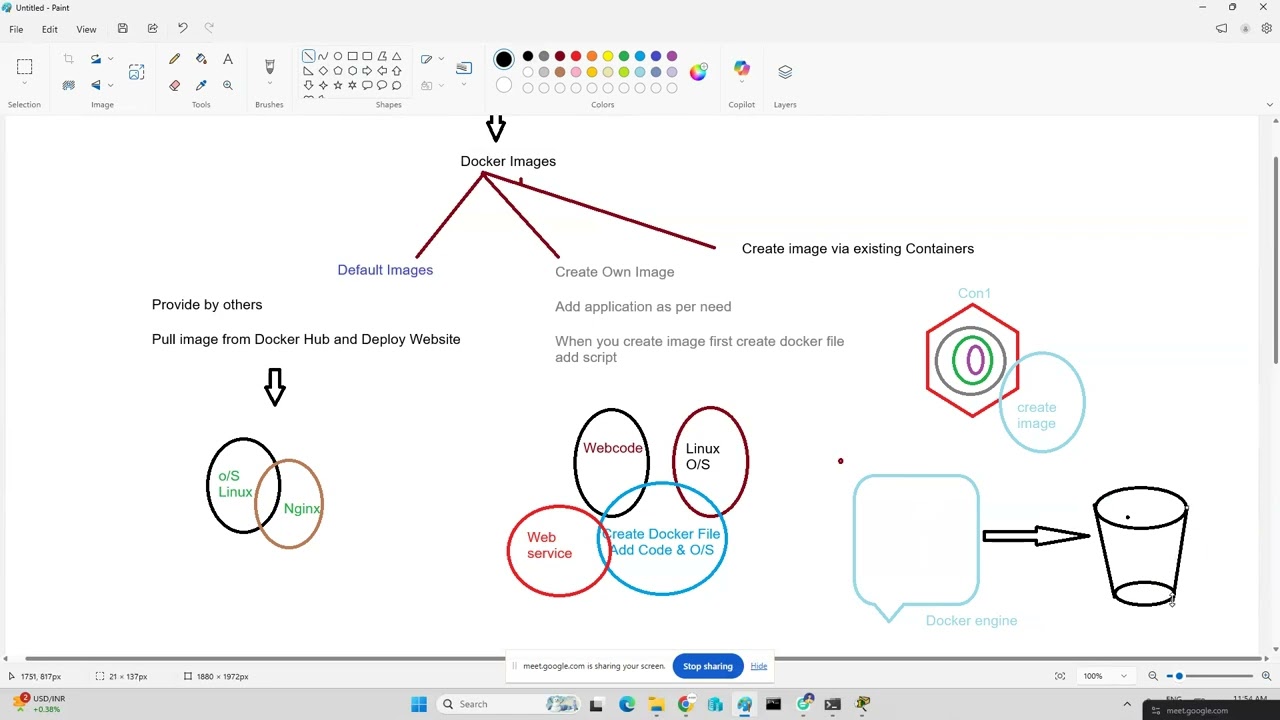Screen dimensions: 1280x720
Task: Select the Curve shape
Action: point(323,56)
